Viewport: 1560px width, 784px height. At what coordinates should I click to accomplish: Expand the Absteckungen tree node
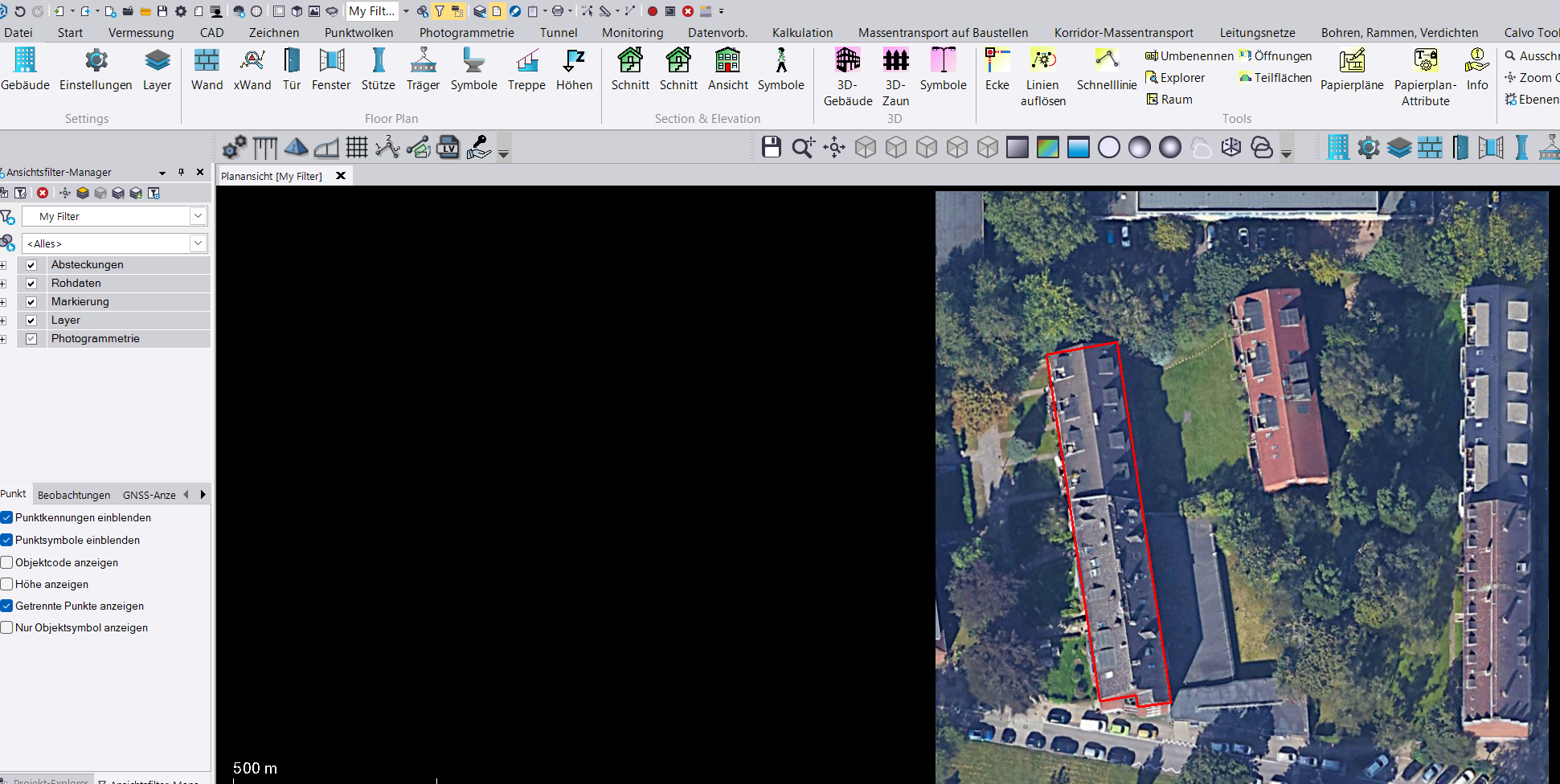click(3, 265)
